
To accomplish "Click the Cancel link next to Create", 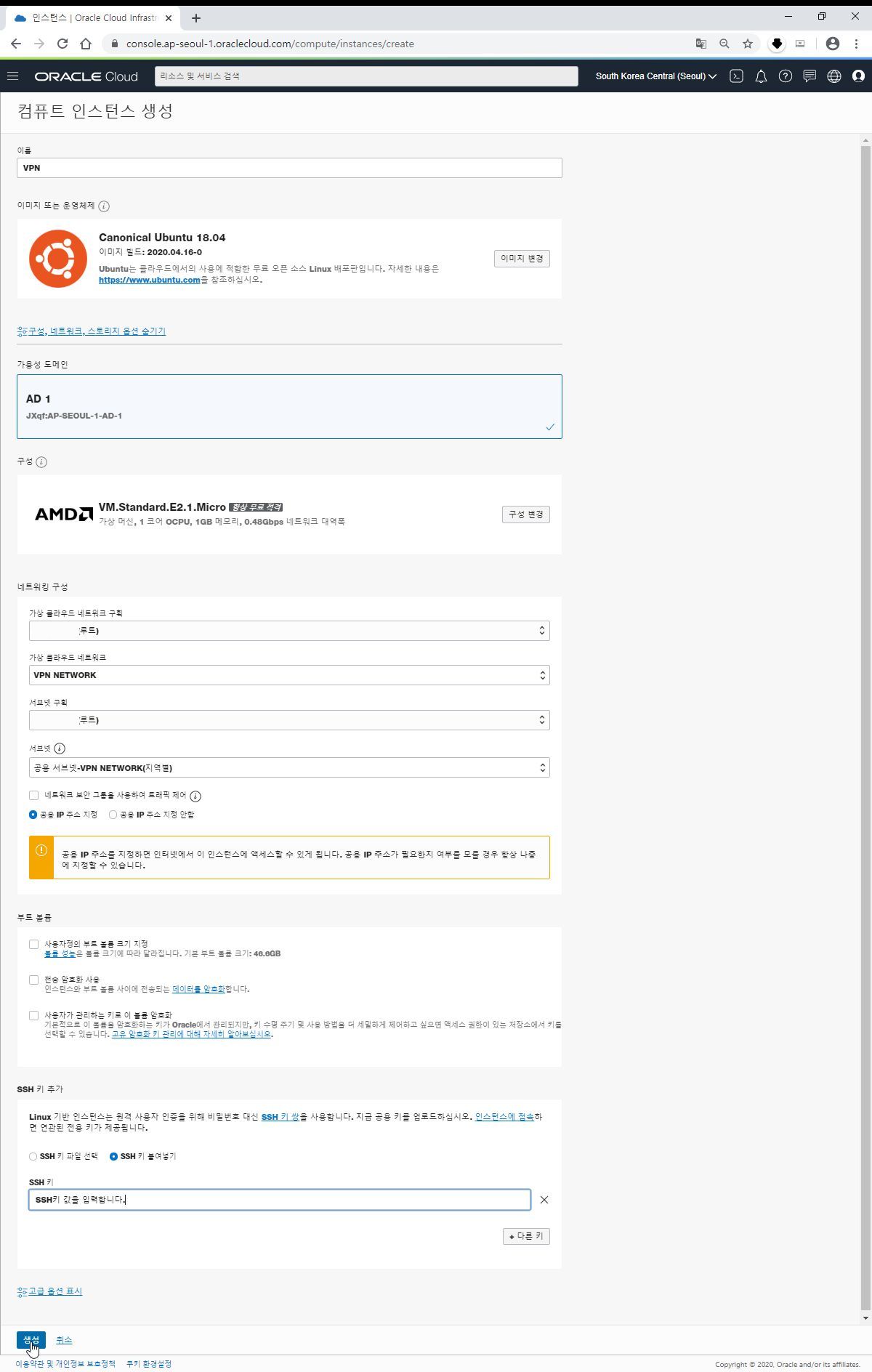I will point(64,1340).
